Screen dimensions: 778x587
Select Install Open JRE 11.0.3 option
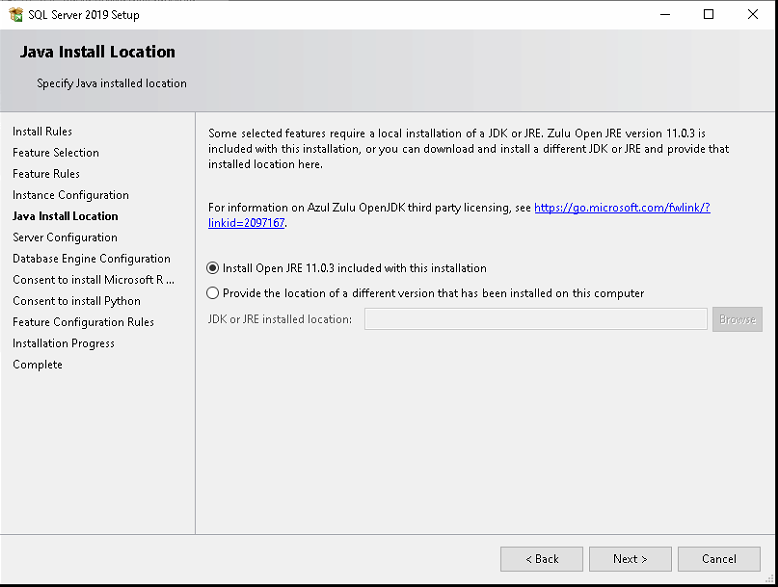[212, 268]
